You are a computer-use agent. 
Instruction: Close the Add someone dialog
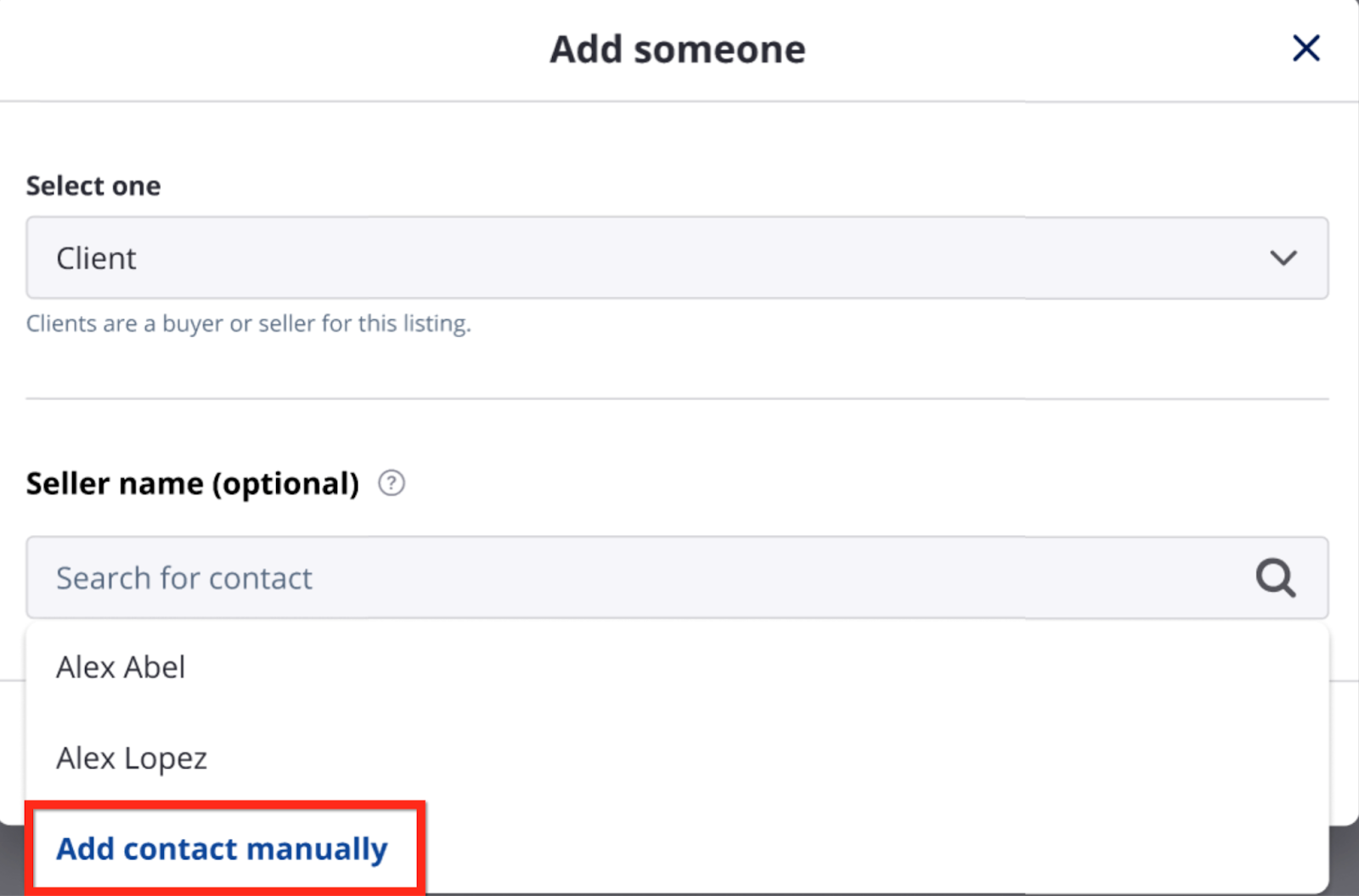coord(1305,48)
